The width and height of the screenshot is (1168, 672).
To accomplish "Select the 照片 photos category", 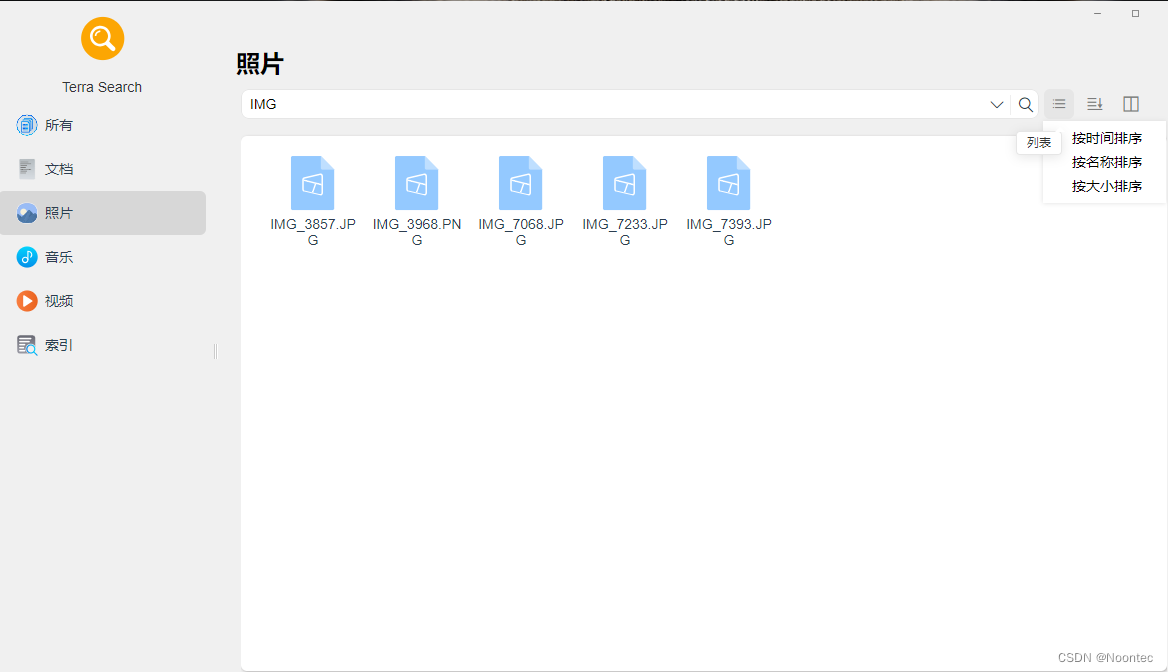I will click(103, 213).
